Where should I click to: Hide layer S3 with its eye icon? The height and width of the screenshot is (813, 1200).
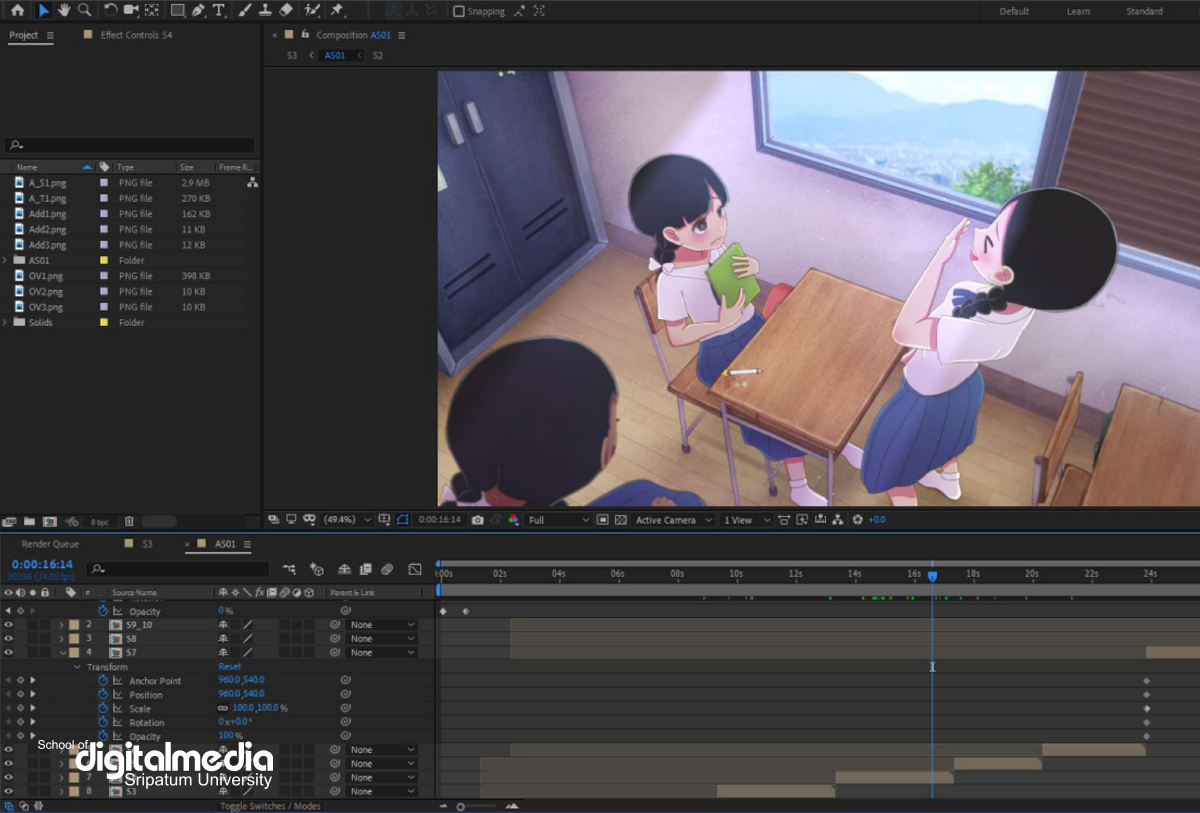(x=9, y=791)
